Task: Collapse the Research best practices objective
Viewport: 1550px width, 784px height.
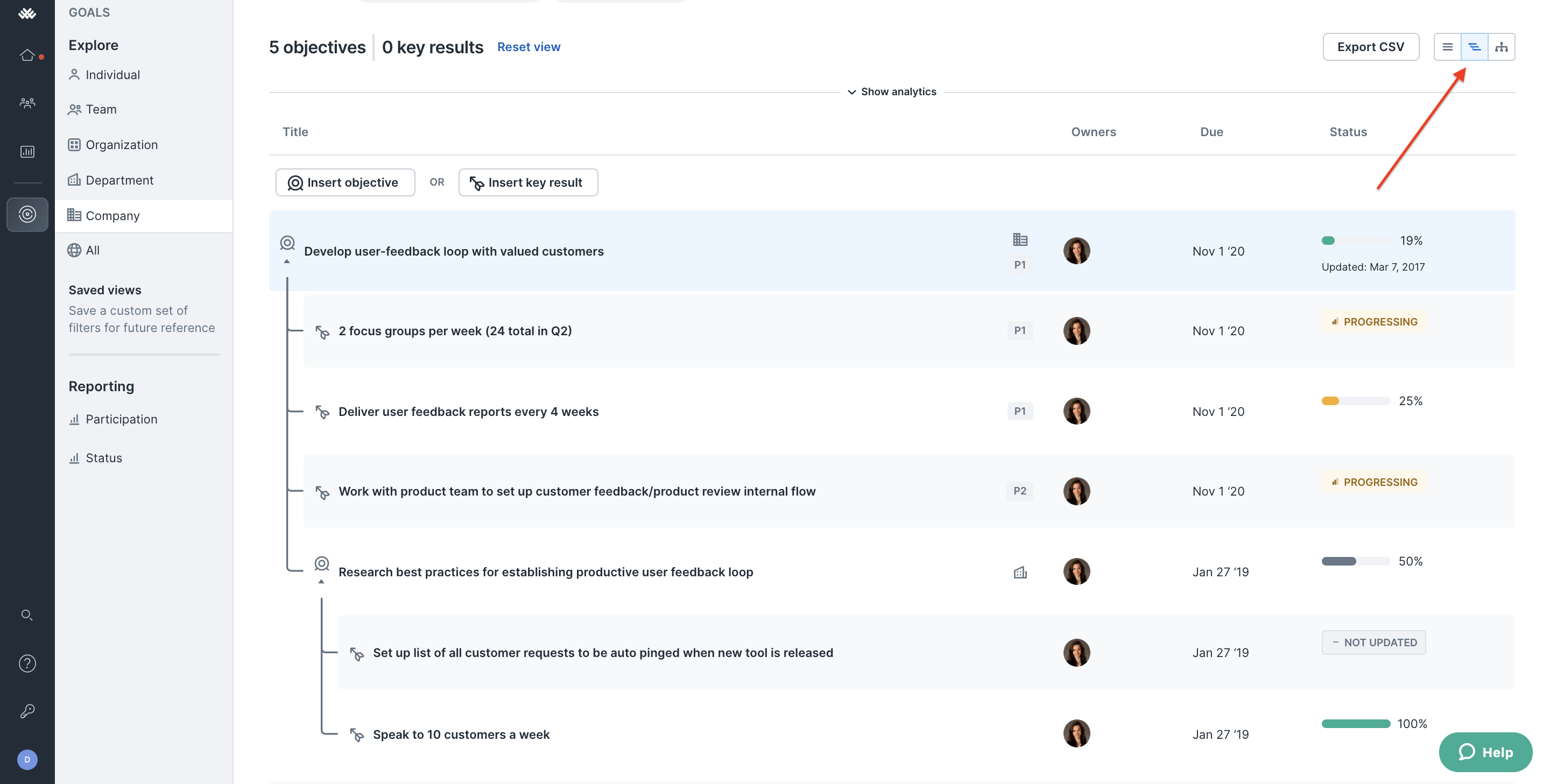Action: pyautogui.click(x=321, y=582)
